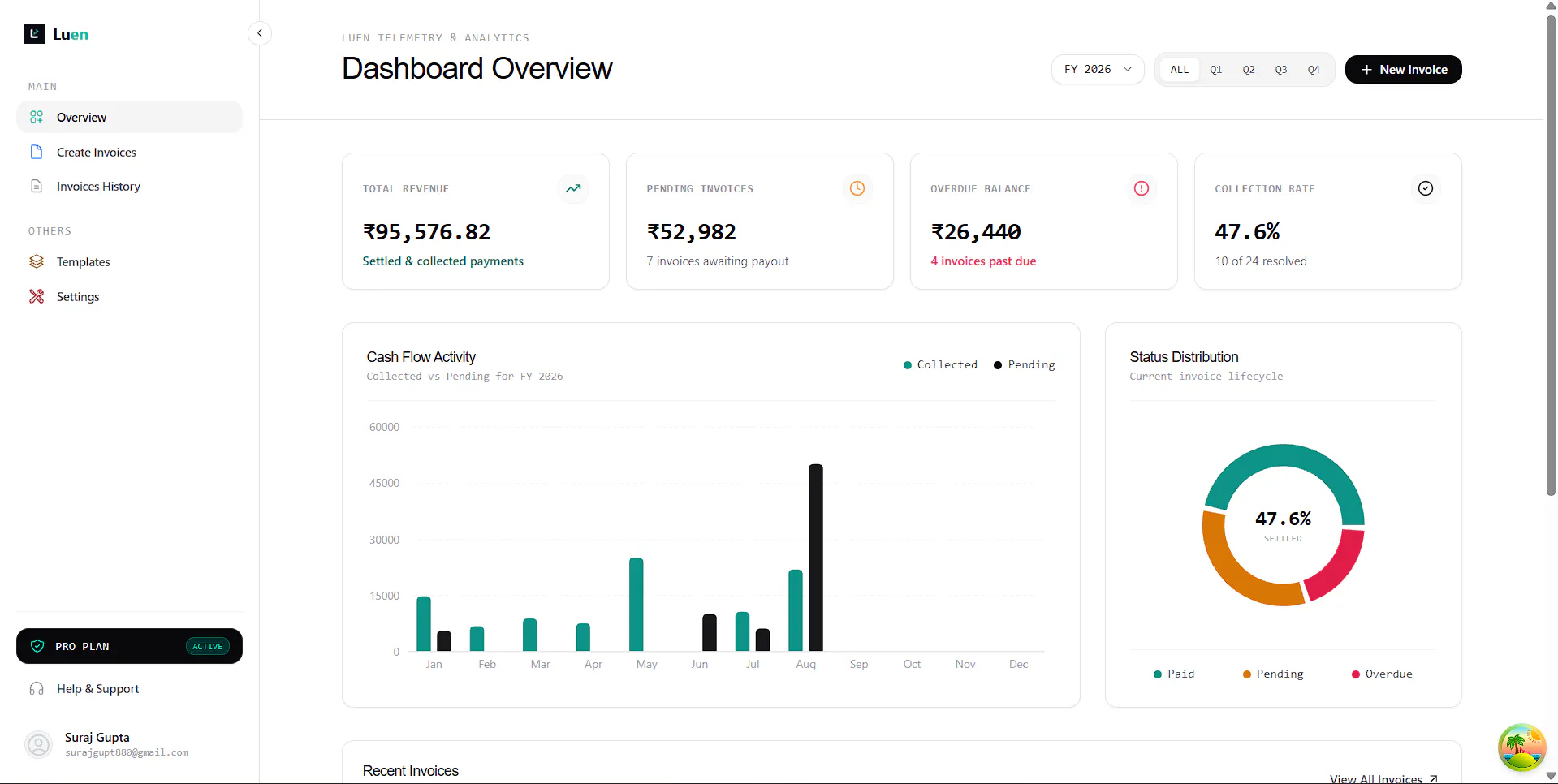Click the red Overdue donut segment

1343,567
